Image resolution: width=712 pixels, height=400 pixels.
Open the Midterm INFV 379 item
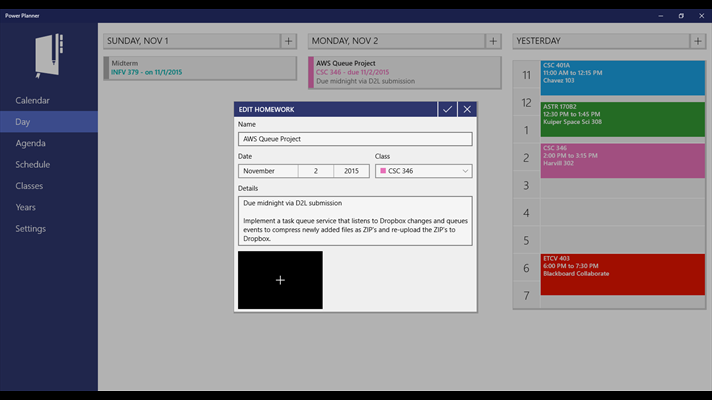200,68
